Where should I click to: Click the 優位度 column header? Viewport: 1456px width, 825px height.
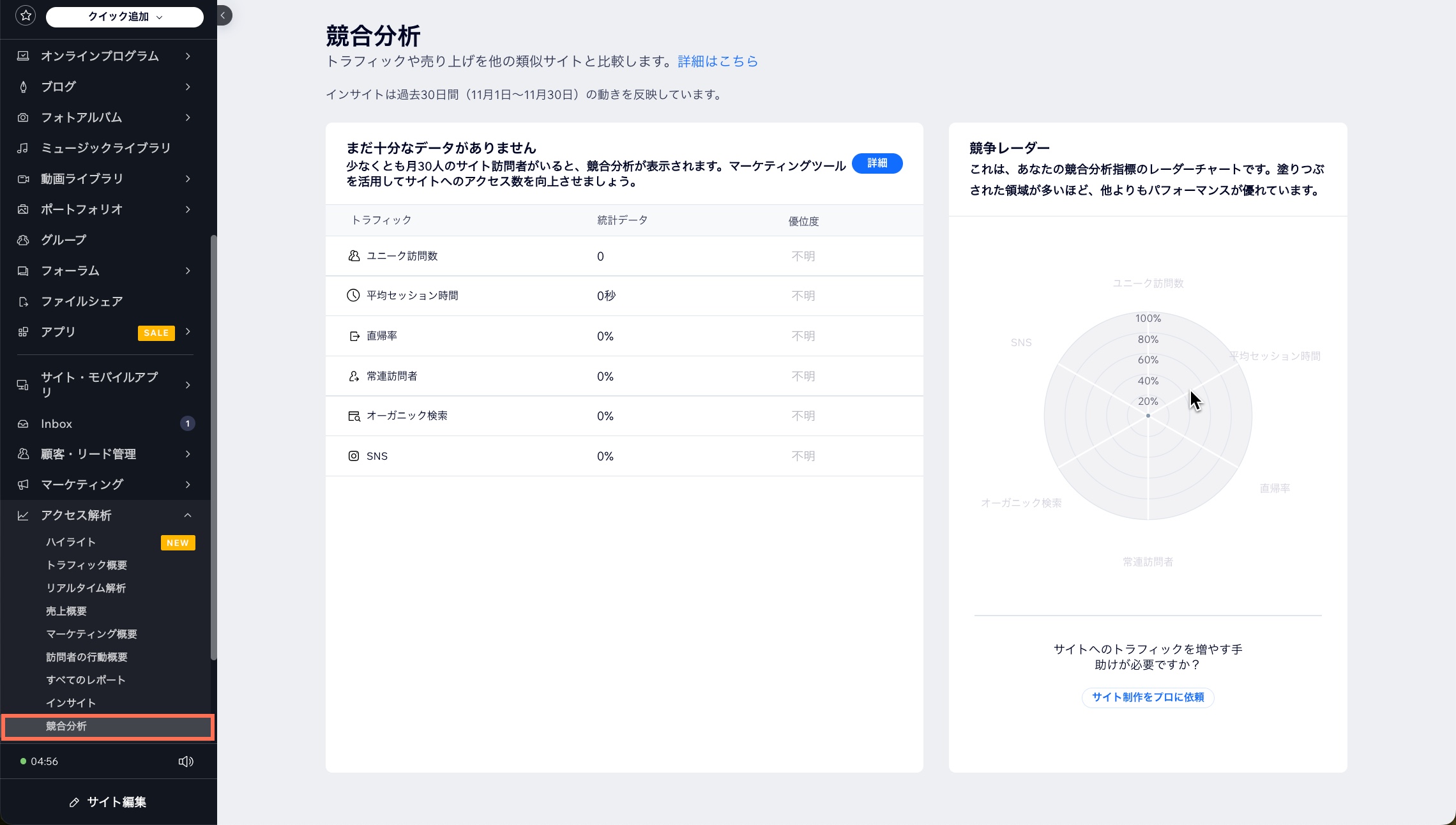[803, 221]
